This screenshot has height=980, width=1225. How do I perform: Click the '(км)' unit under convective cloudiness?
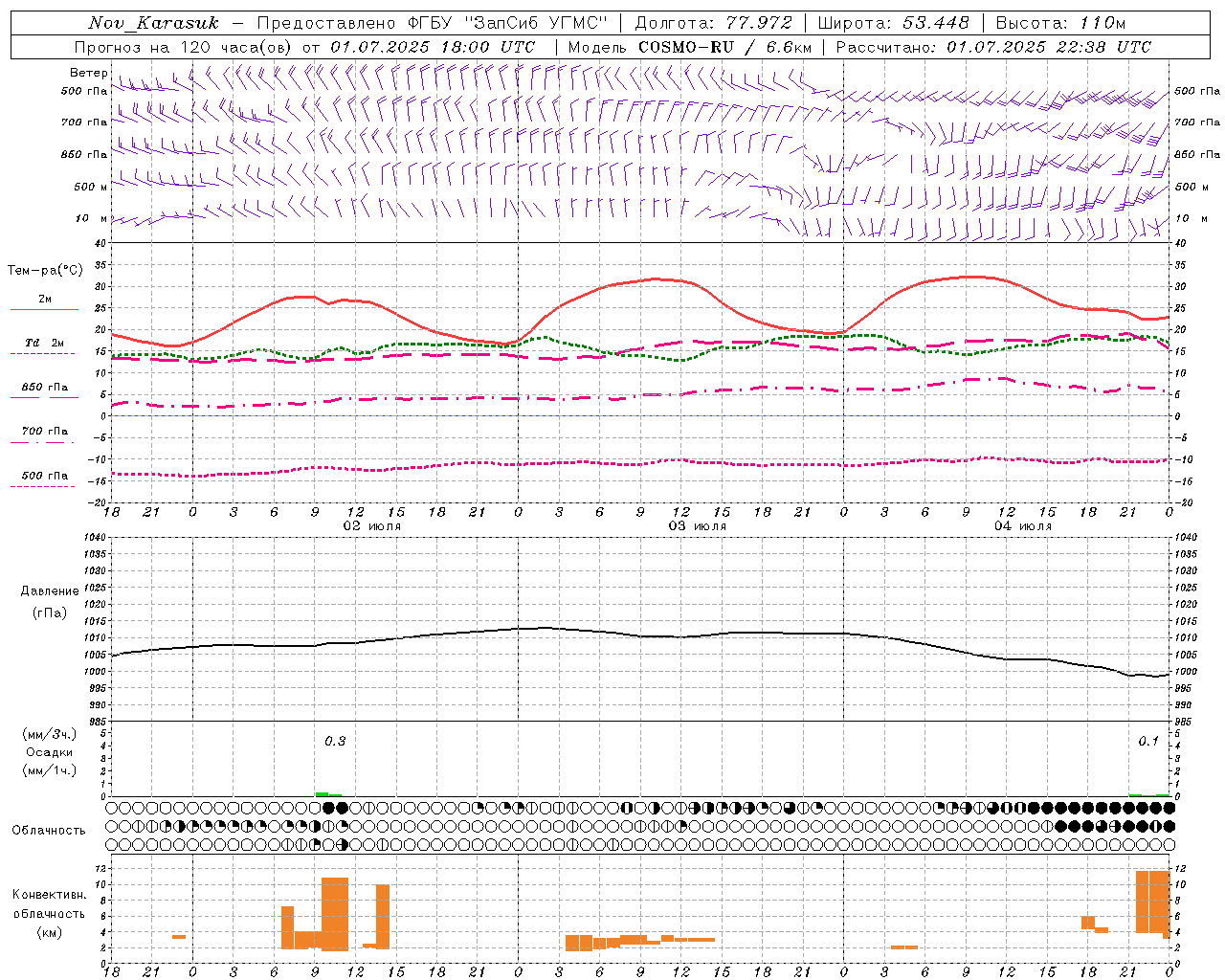(x=49, y=932)
